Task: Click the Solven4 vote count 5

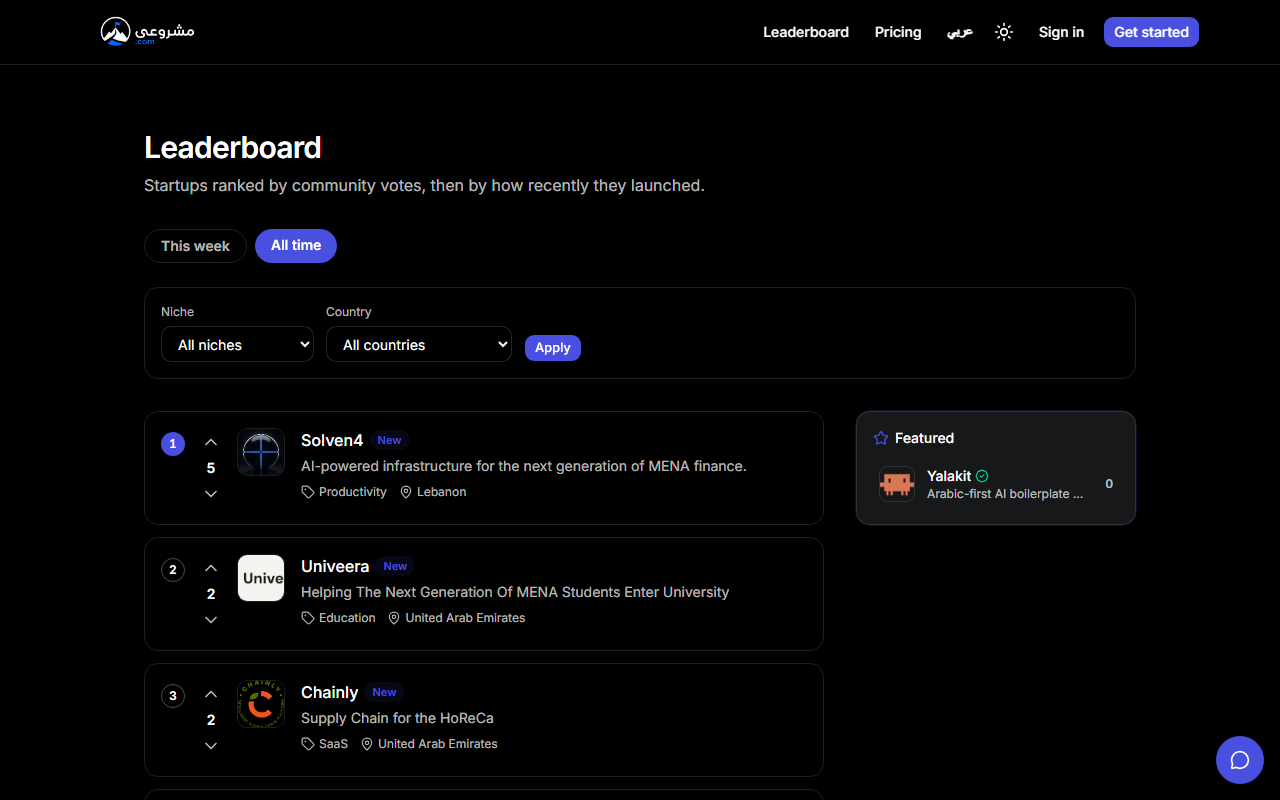Action: point(211,468)
